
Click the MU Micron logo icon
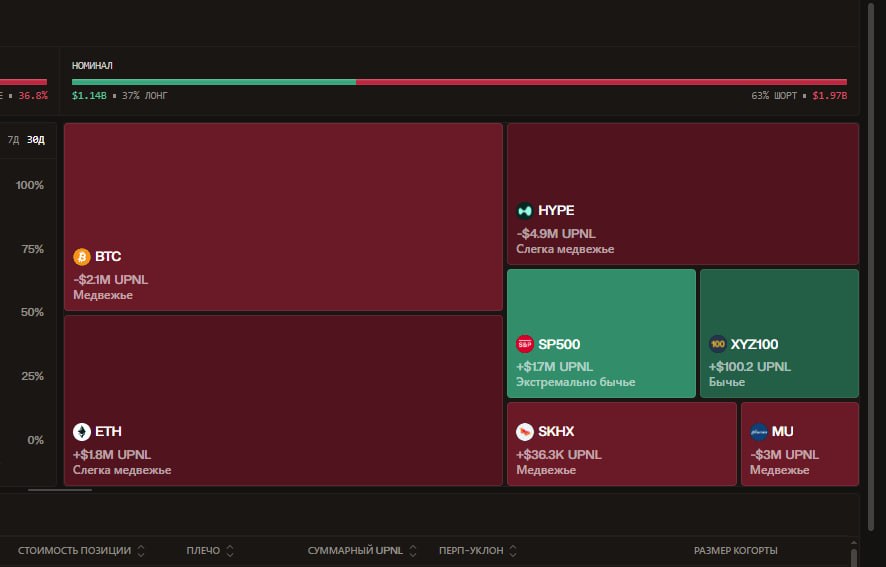coord(758,432)
